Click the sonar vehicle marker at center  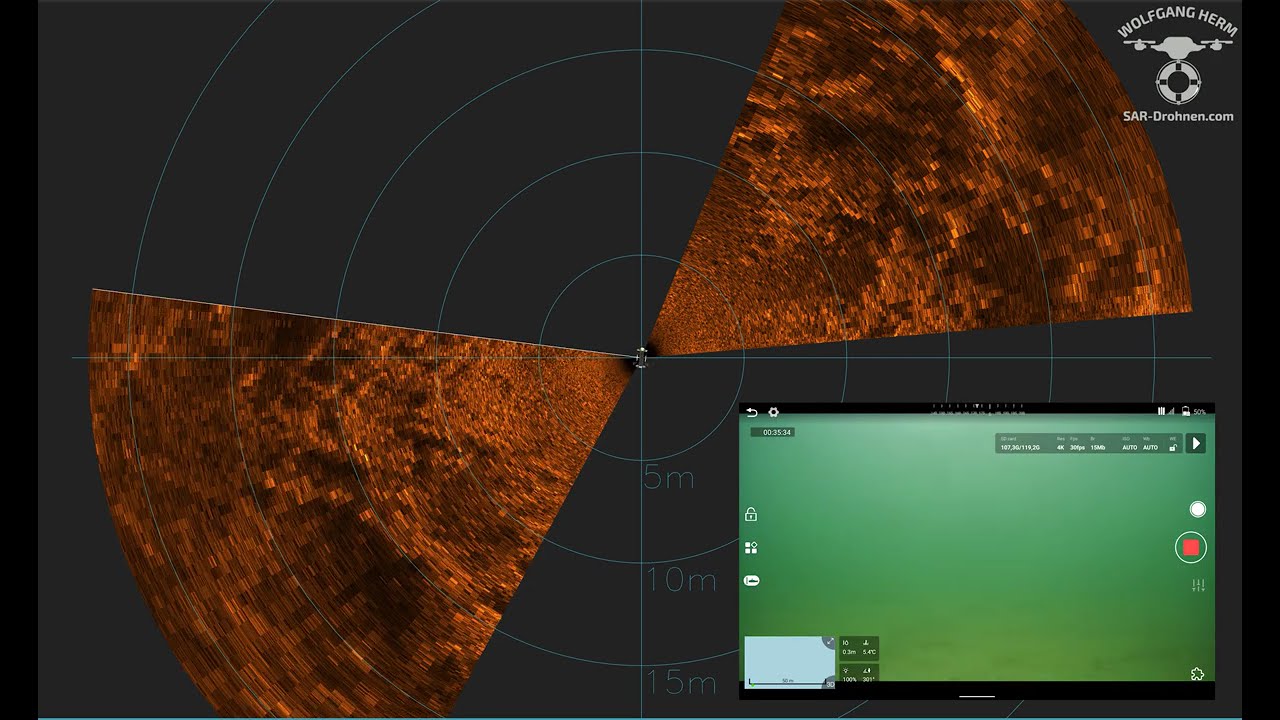(641, 357)
